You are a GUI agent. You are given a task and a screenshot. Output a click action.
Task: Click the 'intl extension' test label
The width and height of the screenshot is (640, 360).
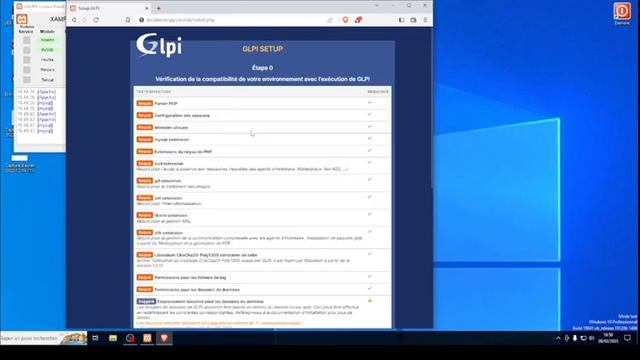(168, 198)
